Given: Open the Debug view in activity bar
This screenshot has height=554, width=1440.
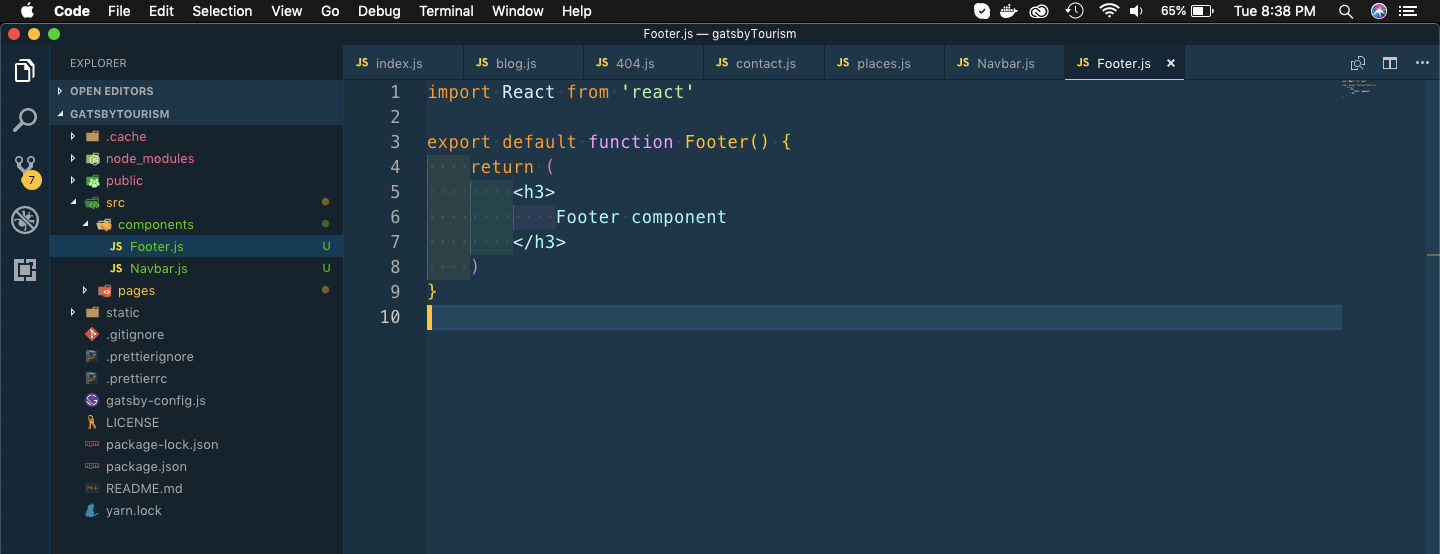Looking at the screenshot, I should click(x=25, y=220).
